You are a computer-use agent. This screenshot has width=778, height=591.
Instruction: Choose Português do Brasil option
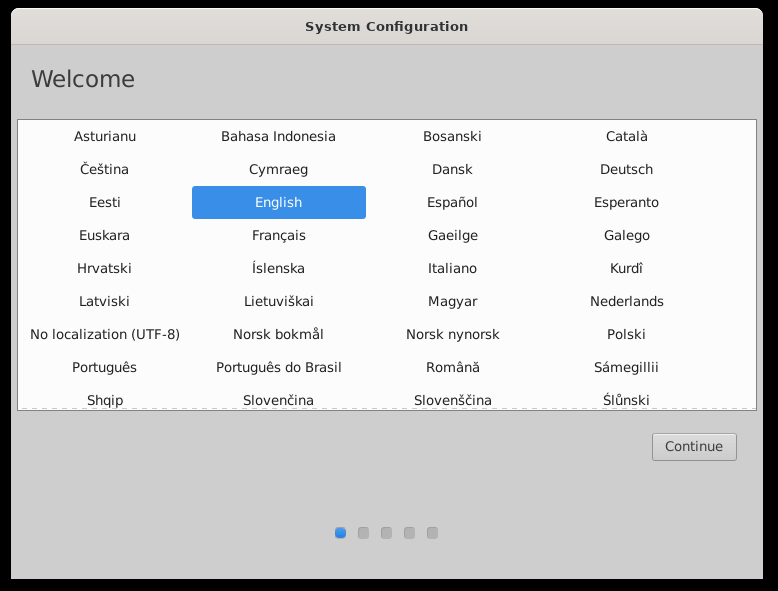tap(278, 367)
